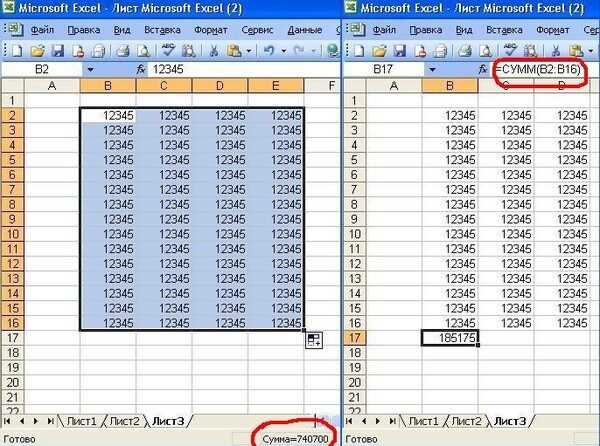Image resolution: width=600 pixels, height=446 pixels.
Task: Click the Print icon in right window toolbar
Action: coord(465,51)
